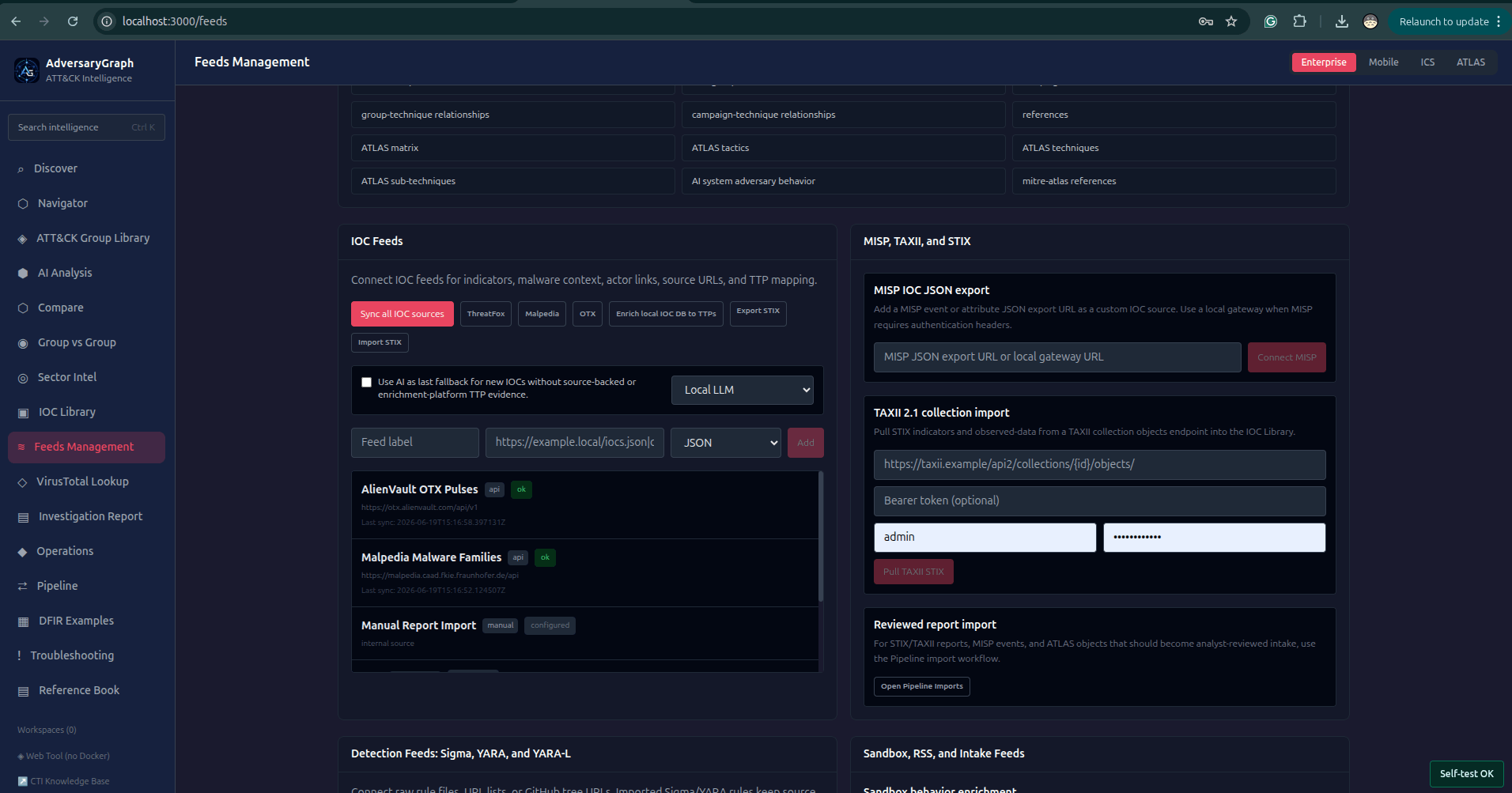Open the Web Tool (no Docker) link
This screenshot has height=793, width=1512.
pos(63,756)
